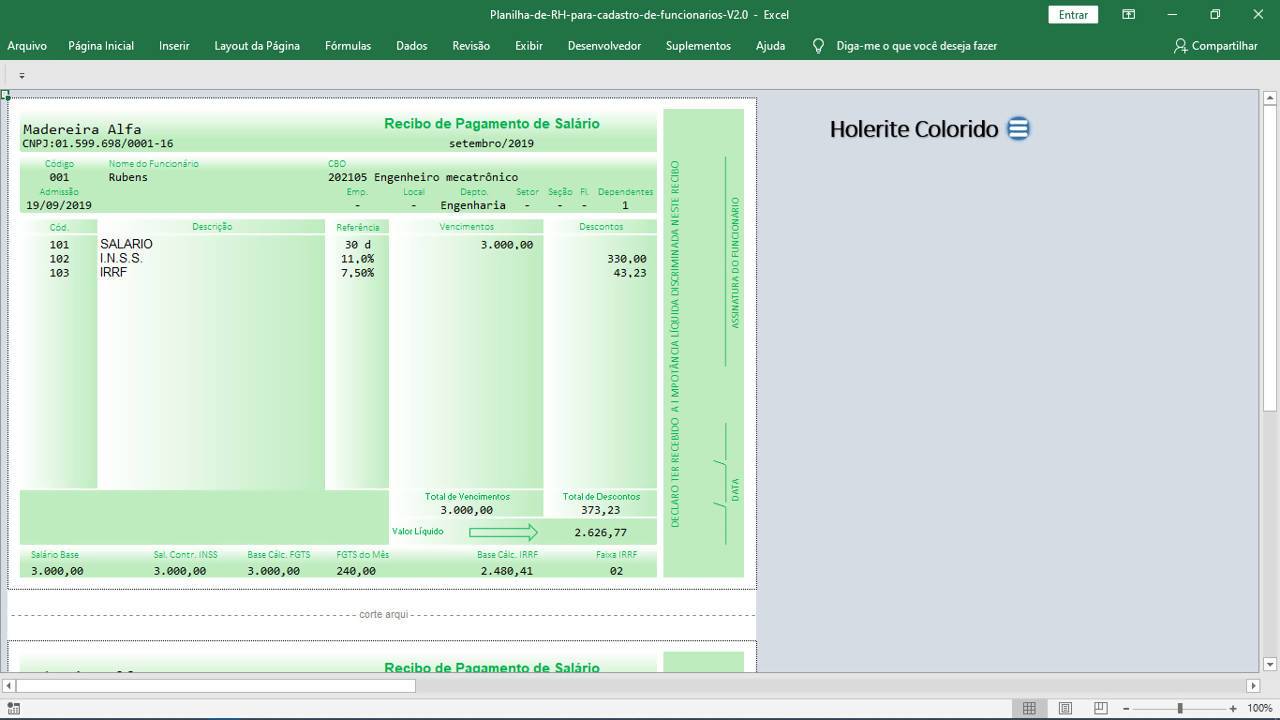Image resolution: width=1280 pixels, height=720 pixels.
Task: Open the Suplementos tab
Action: [698, 46]
